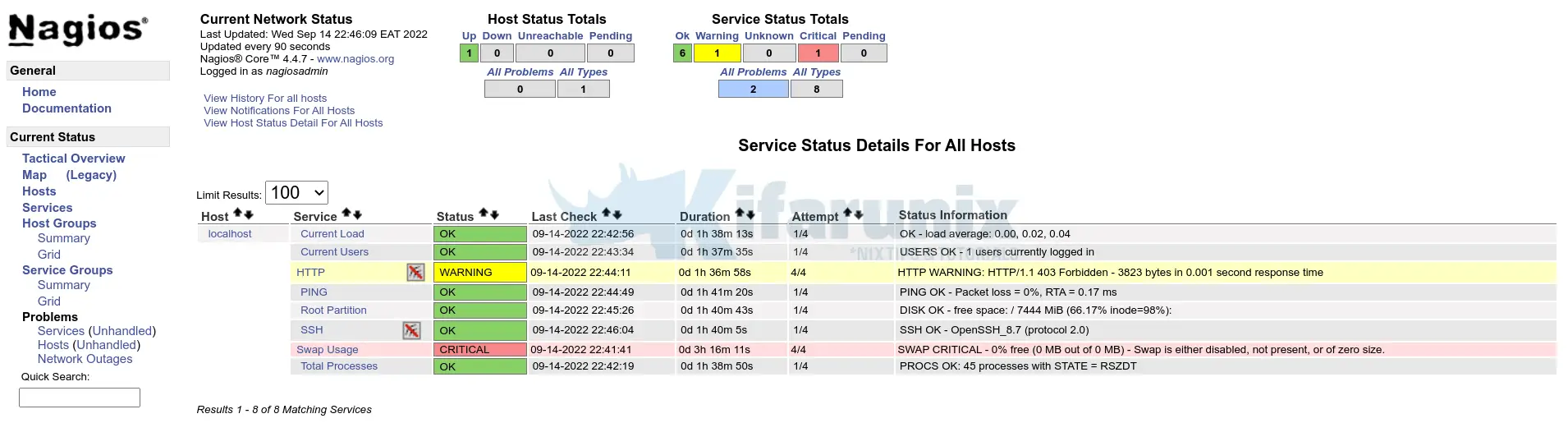Click the notifications disabled icon for HTTP
This screenshot has width=1568, height=423.
(x=415, y=272)
